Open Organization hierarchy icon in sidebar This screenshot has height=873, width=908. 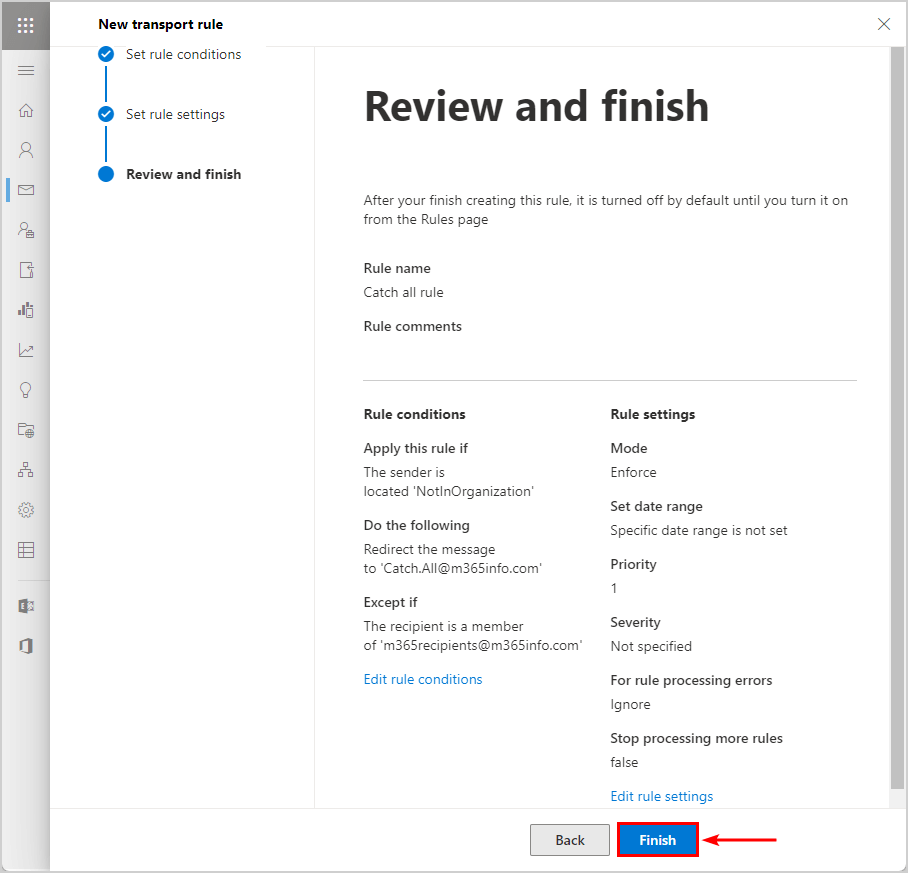(25, 469)
